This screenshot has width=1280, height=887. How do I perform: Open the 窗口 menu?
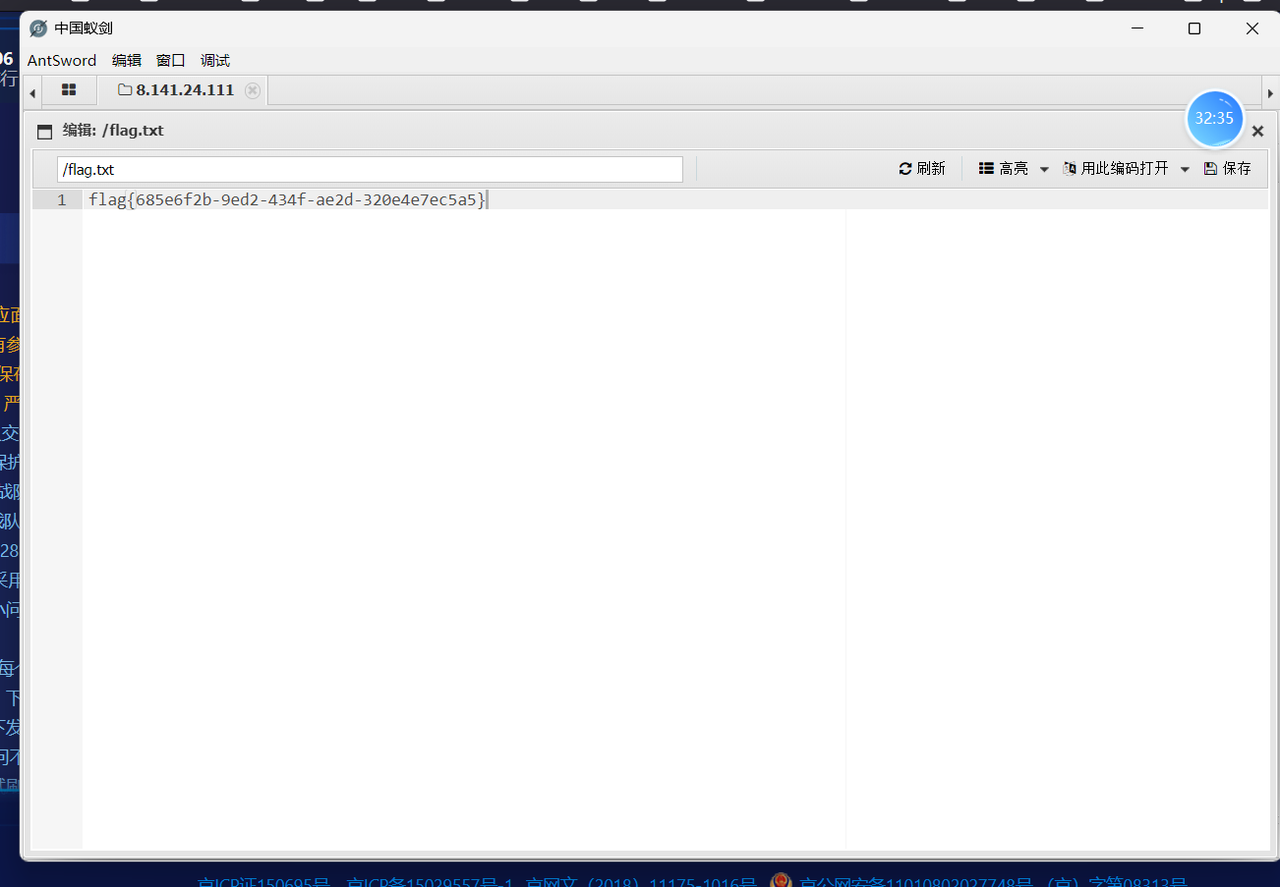(x=171, y=60)
